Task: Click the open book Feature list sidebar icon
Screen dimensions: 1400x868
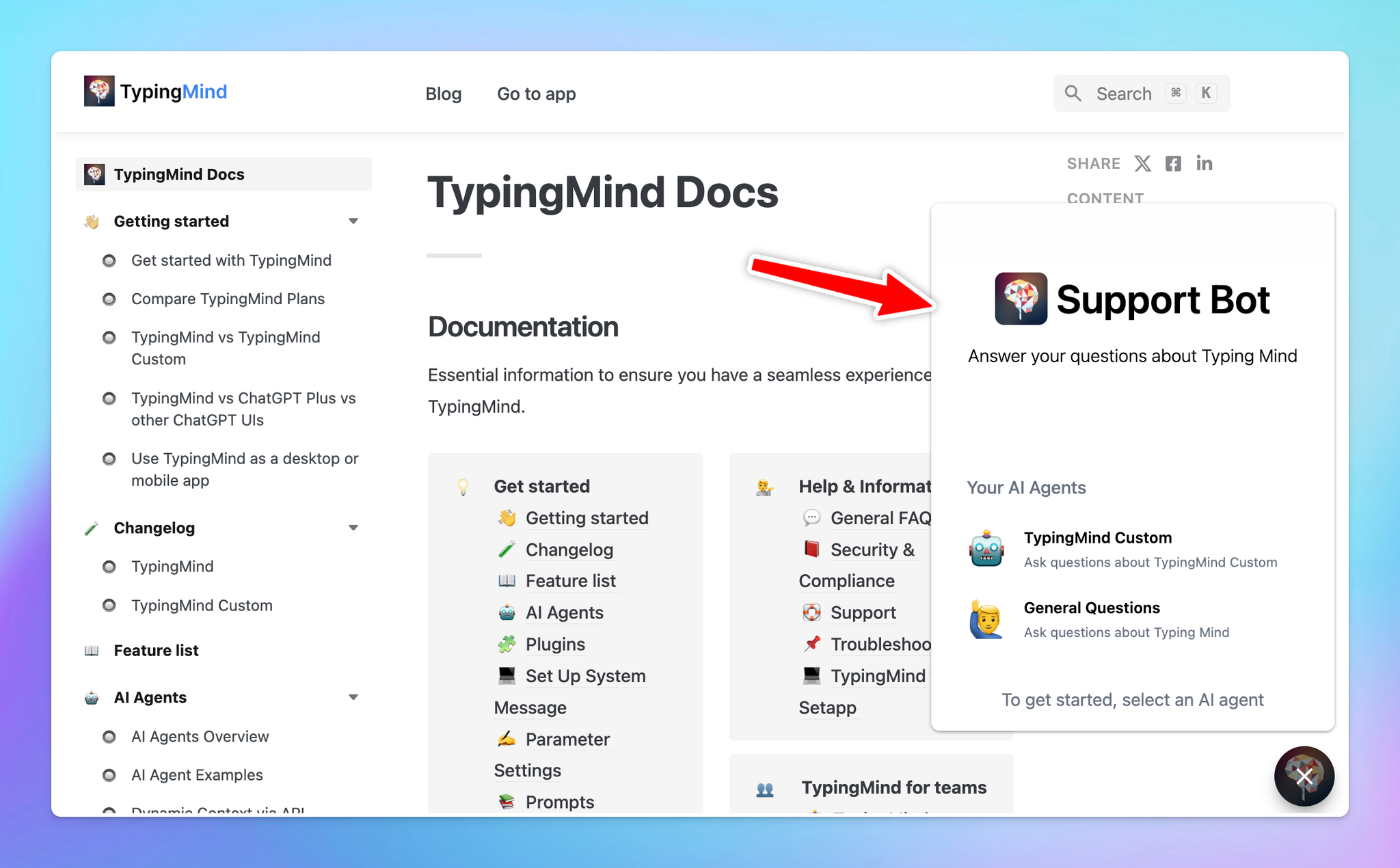Action: pos(92,651)
